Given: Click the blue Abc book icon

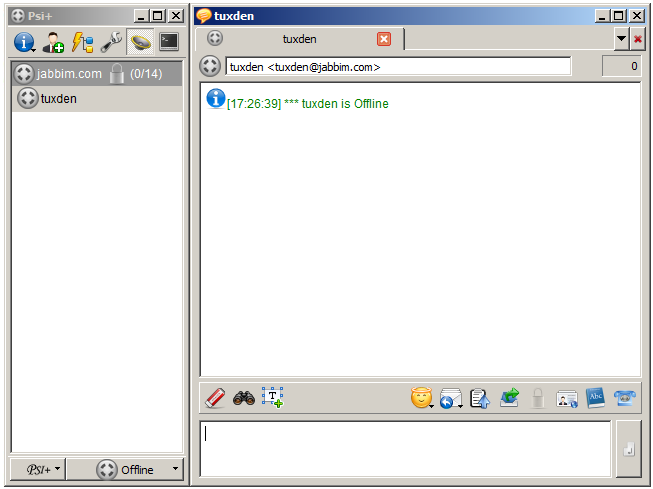Looking at the screenshot, I should click(596, 398).
